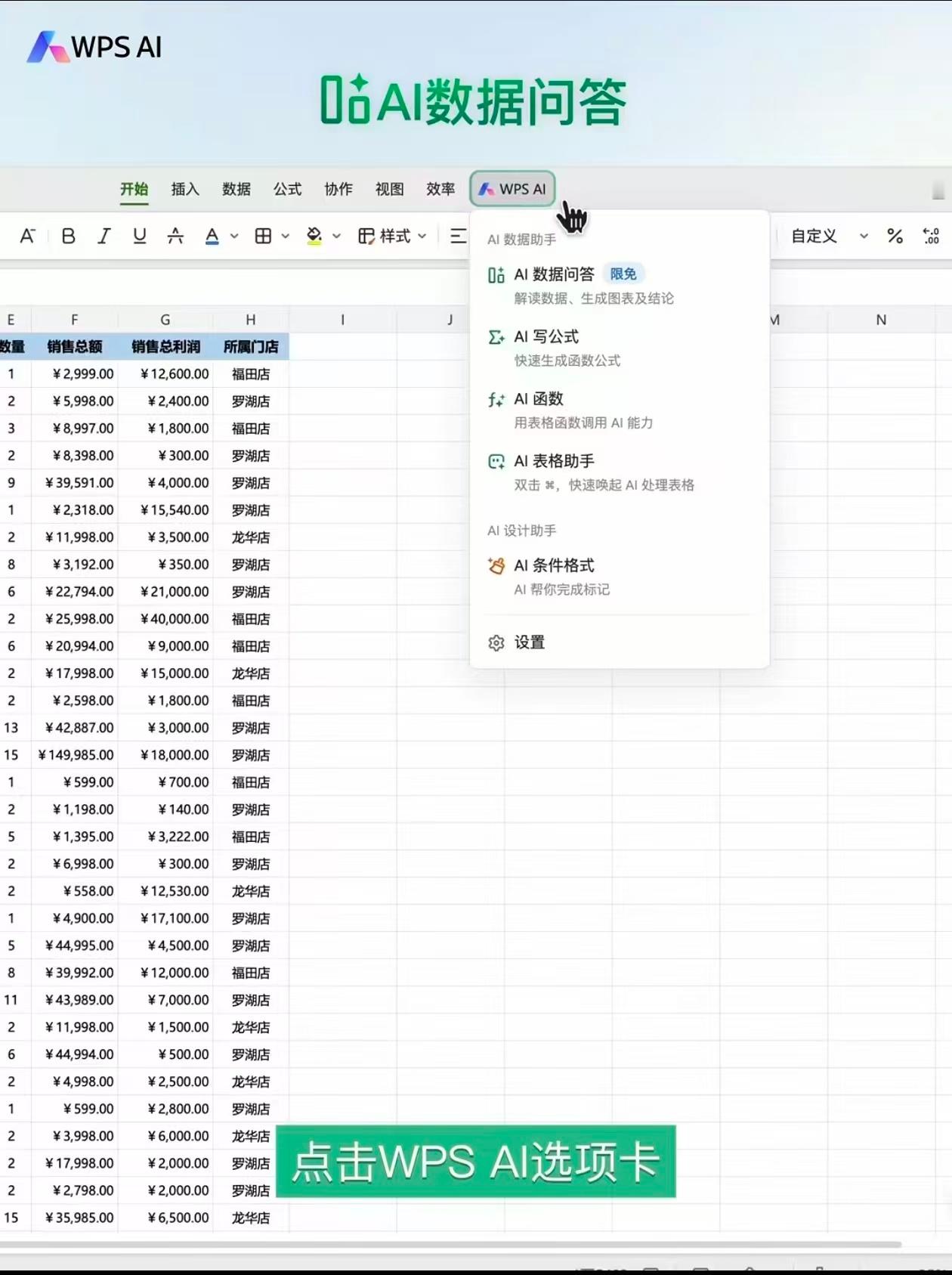Image resolution: width=952 pixels, height=1275 pixels.
Task: Click the fill color bucket icon
Action: pyautogui.click(x=314, y=236)
